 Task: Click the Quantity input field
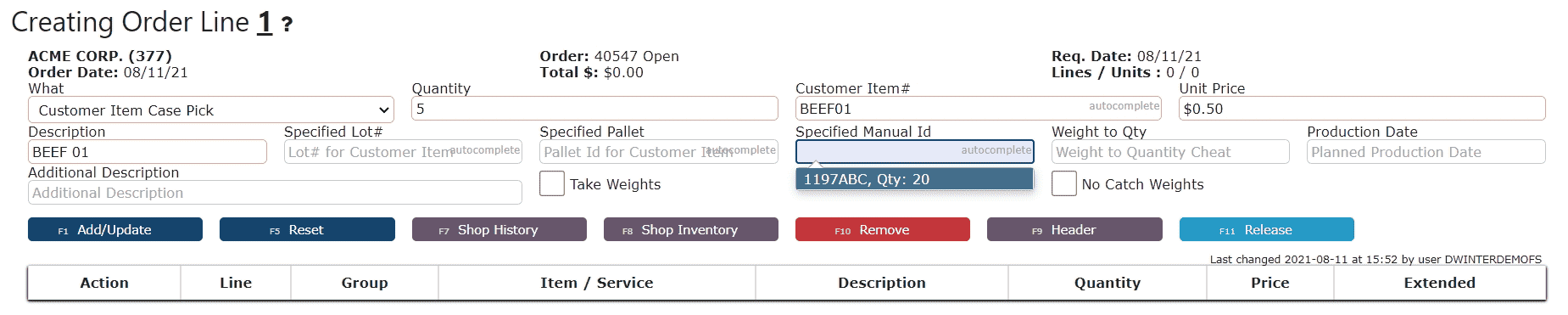point(594,109)
